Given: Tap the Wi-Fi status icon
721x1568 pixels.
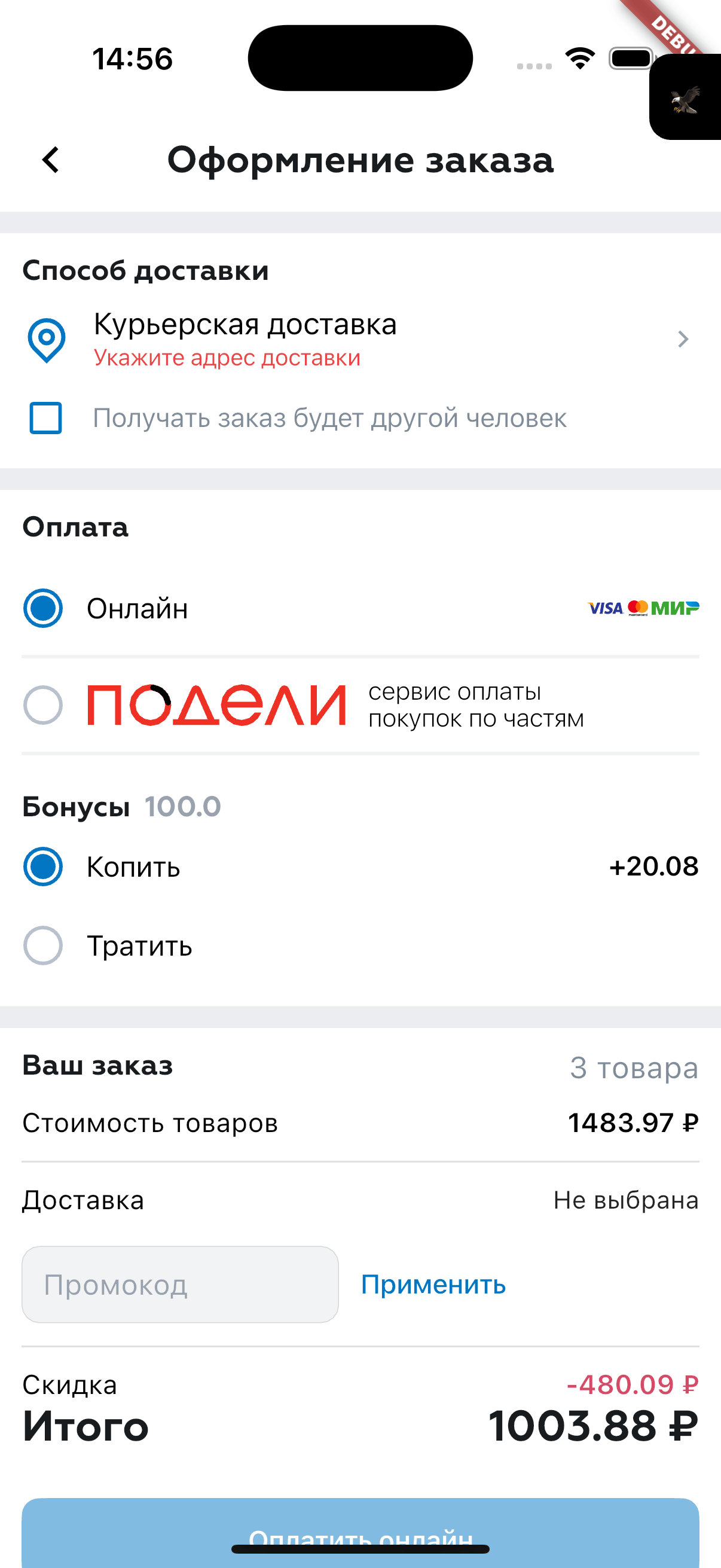Looking at the screenshot, I should click(580, 59).
